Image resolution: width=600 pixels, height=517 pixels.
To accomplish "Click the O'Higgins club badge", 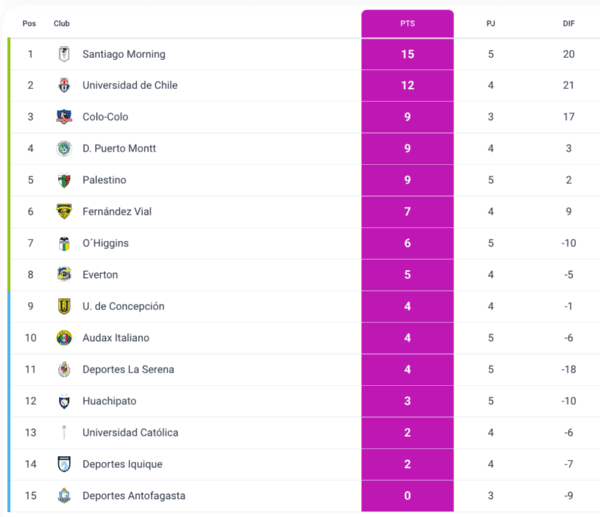I will 64,243.
